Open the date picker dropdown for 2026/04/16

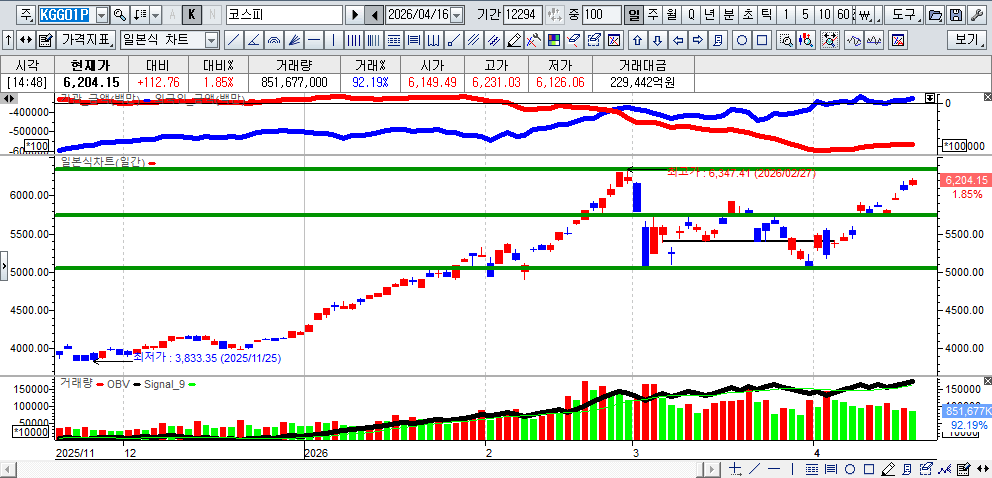(457, 15)
